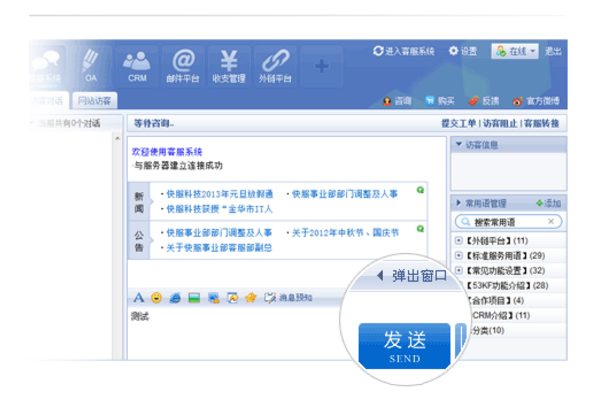The image size is (611, 394).
Task: Click the star rating icon
Action: tap(251, 298)
